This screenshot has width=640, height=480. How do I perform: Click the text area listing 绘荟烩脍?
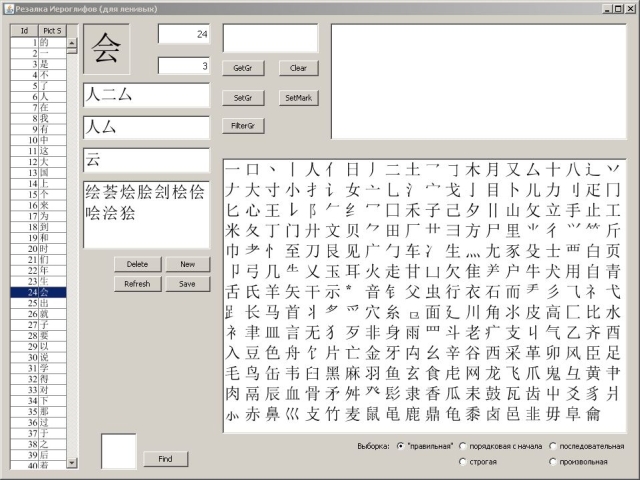click(147, 215)
